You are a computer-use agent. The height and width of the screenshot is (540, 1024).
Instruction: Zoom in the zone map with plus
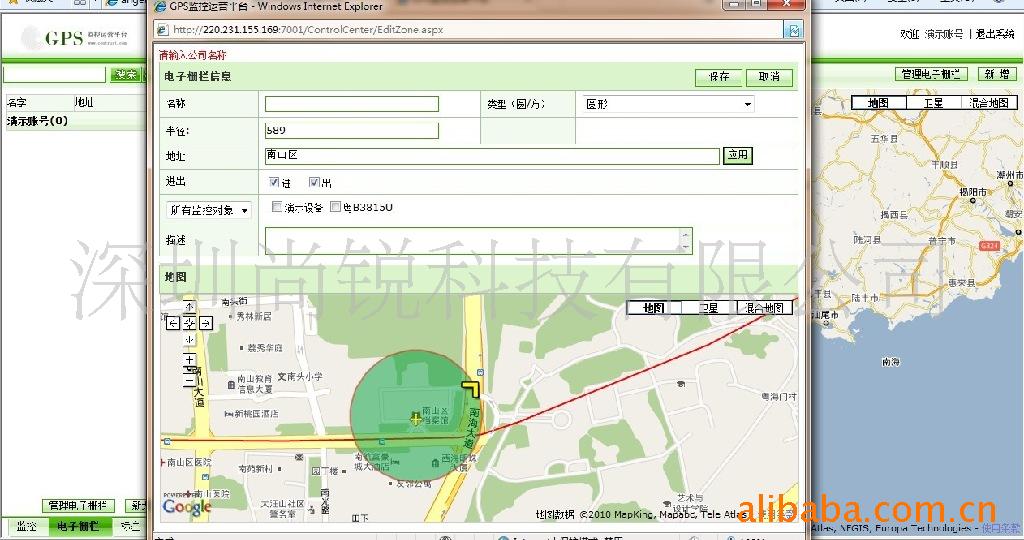coord(189,359)
